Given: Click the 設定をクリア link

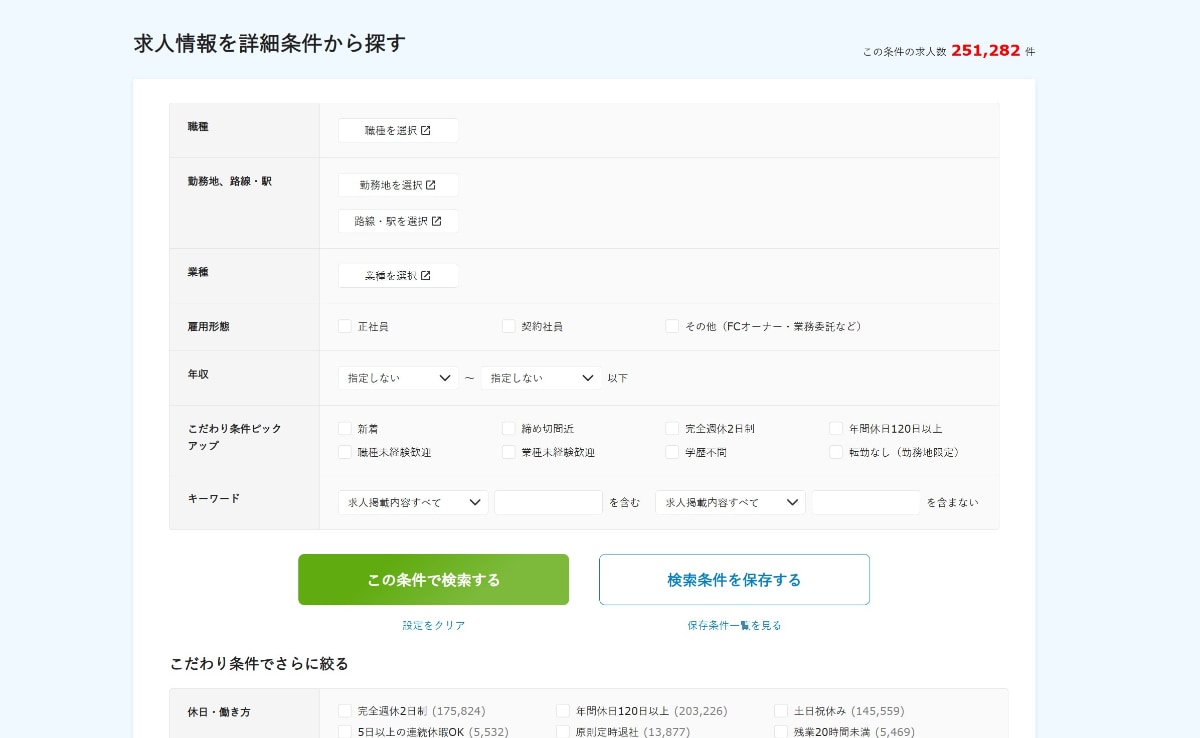Looking at the screenshot, I should [434, 625].
